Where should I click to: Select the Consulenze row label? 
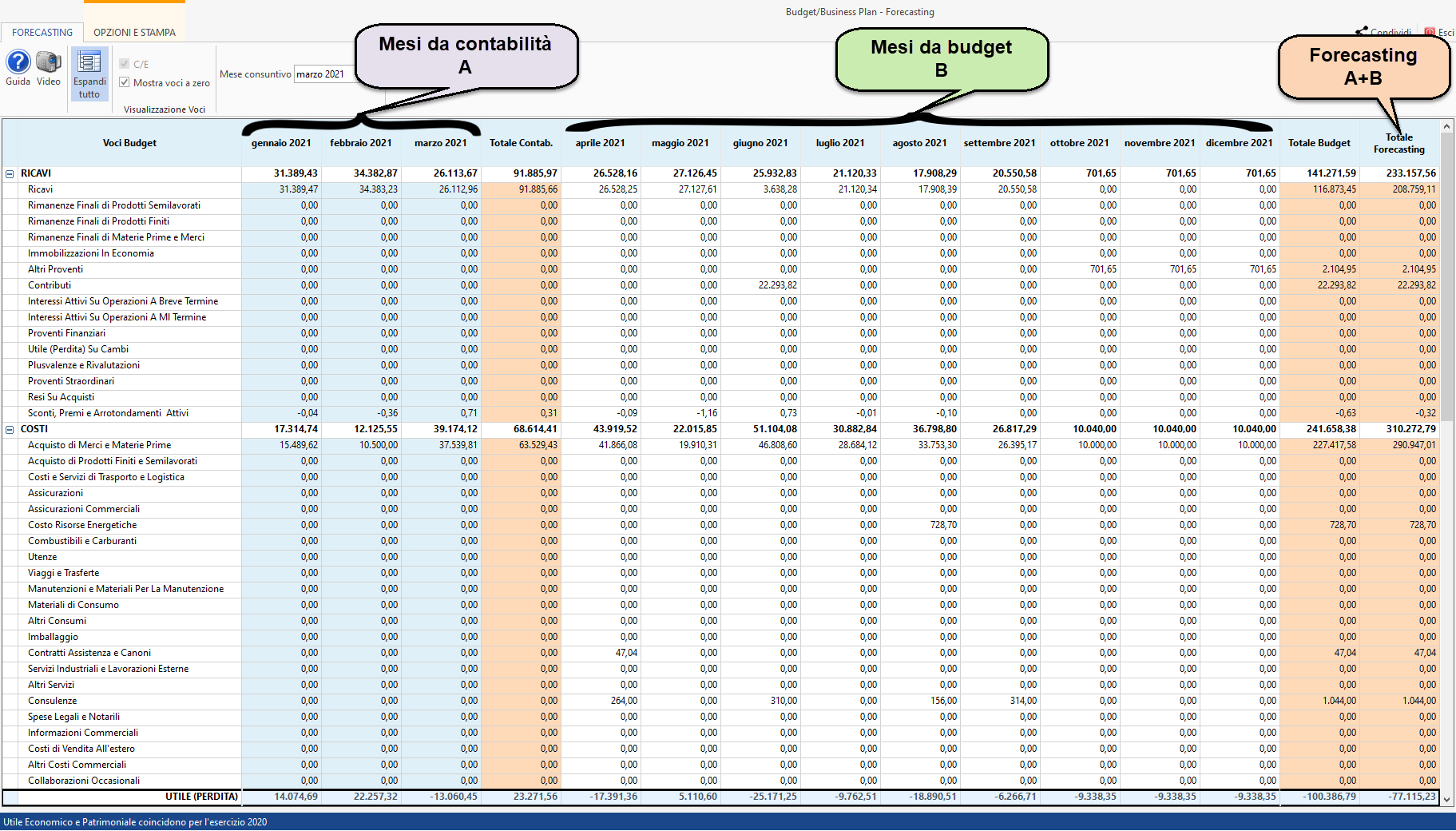coord(53,701)
